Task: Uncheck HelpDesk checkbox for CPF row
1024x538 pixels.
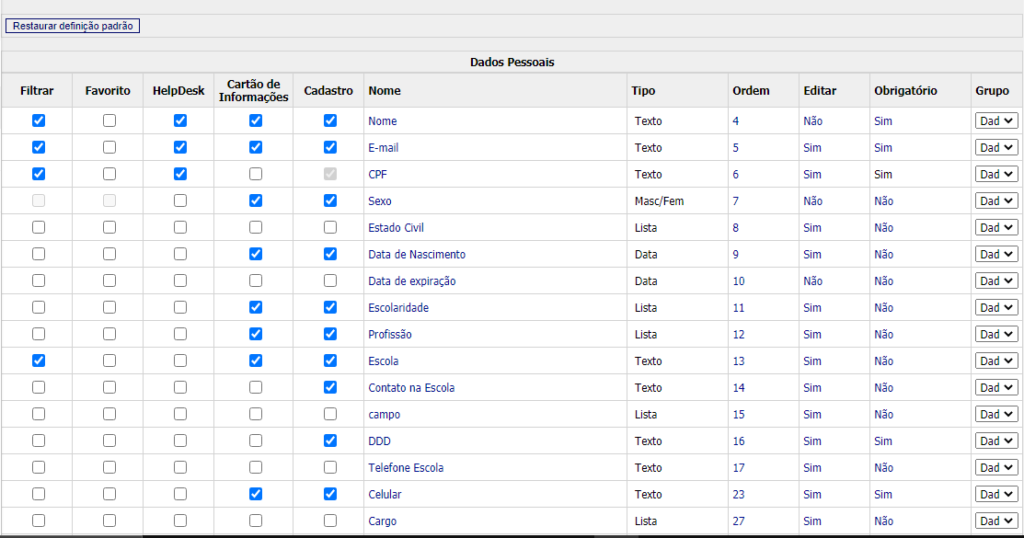Action: (x=180, y=174)
